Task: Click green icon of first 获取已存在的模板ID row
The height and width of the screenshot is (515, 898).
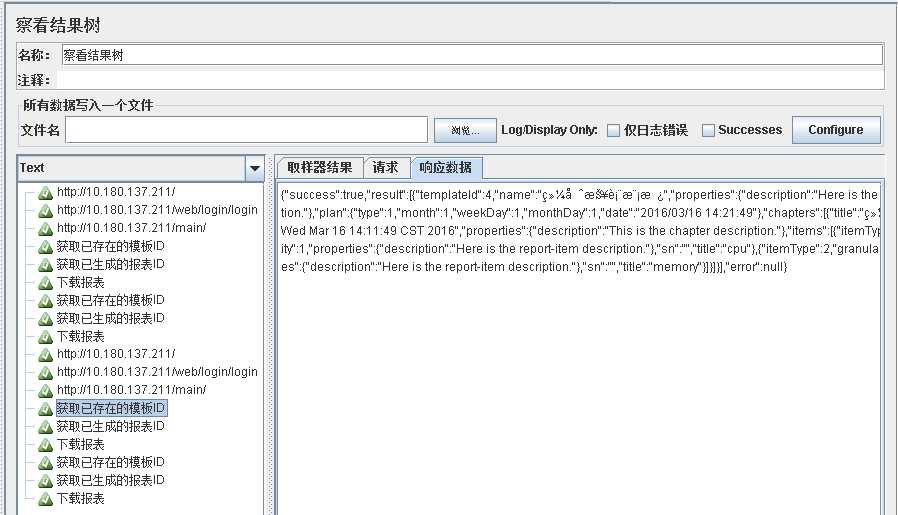Action: click(x=45, y=247)
